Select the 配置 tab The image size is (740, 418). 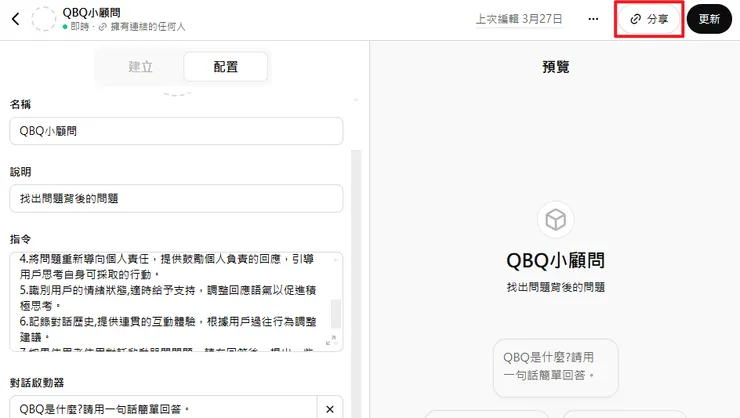[x=226, y=67]
